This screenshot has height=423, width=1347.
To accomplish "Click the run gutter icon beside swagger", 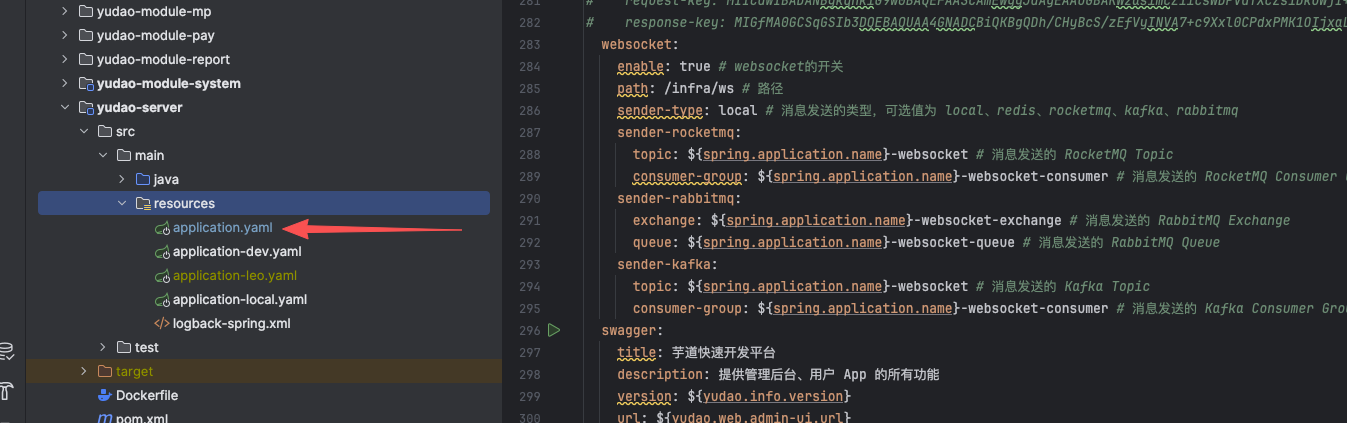I will point(554,330).
